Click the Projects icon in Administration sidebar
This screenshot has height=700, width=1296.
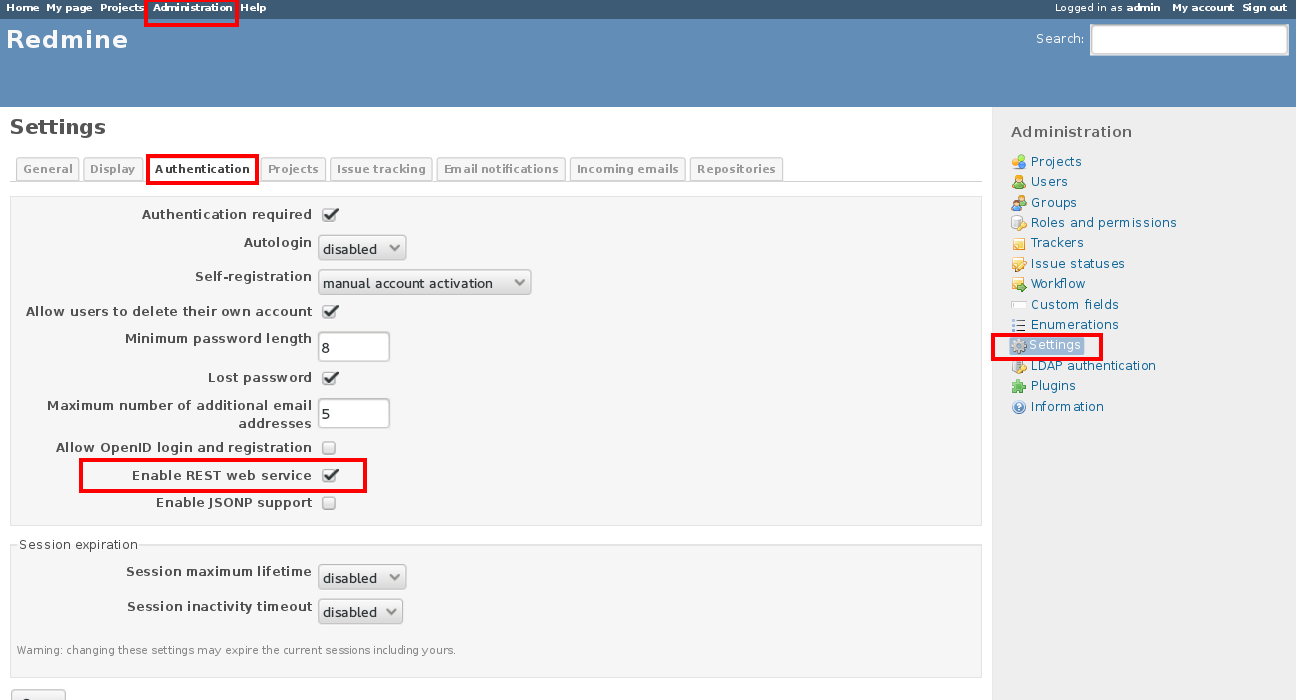click(1019, 162)
